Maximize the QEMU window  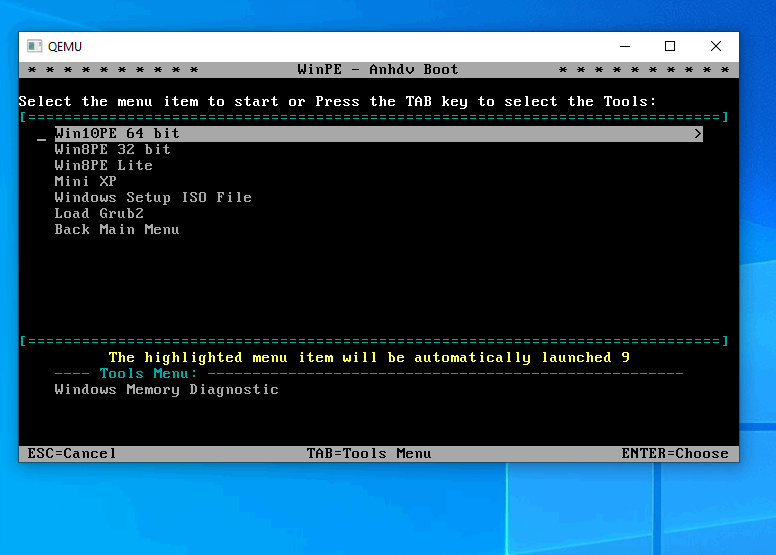(x=670, y=46)
